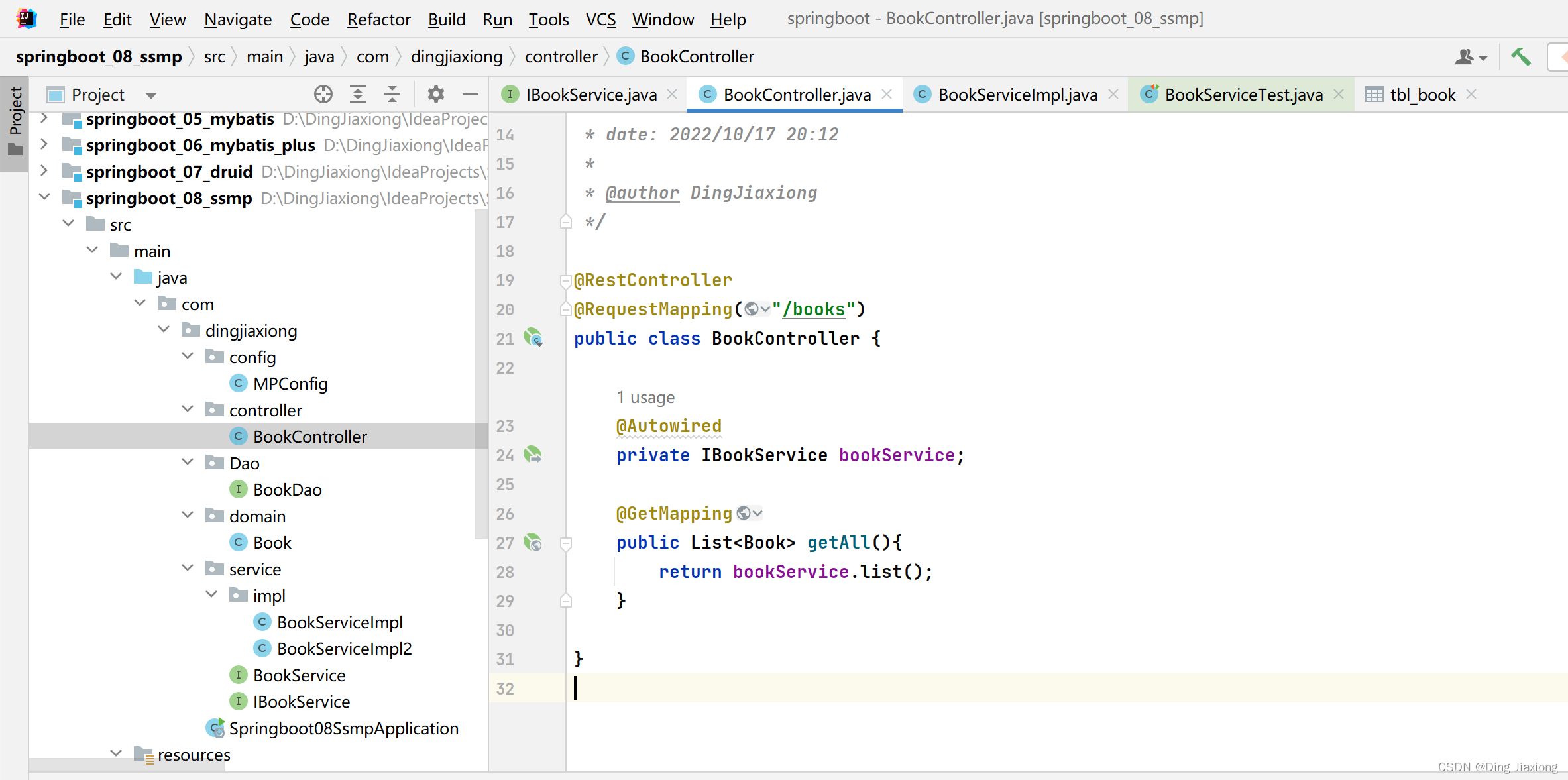The width and height of the screenshot is (1568, 780).
Task: Close the IBookService.java tab
Action: click(672, 95)
